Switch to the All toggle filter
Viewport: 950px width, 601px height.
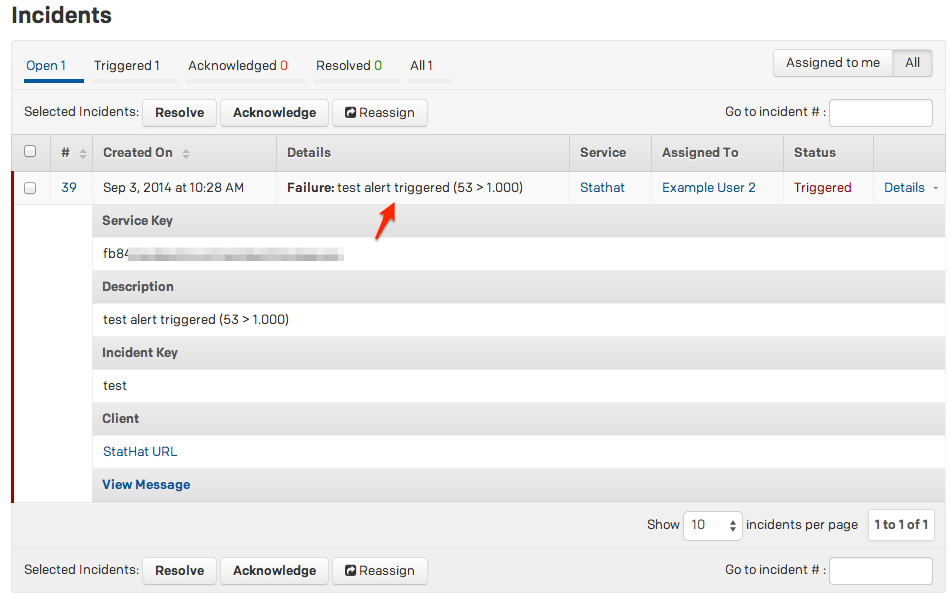(912, 63)
